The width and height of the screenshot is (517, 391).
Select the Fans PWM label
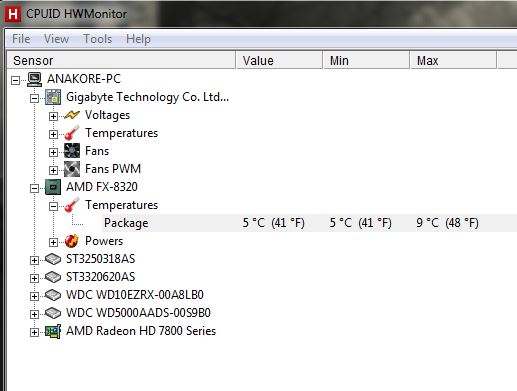113,169
